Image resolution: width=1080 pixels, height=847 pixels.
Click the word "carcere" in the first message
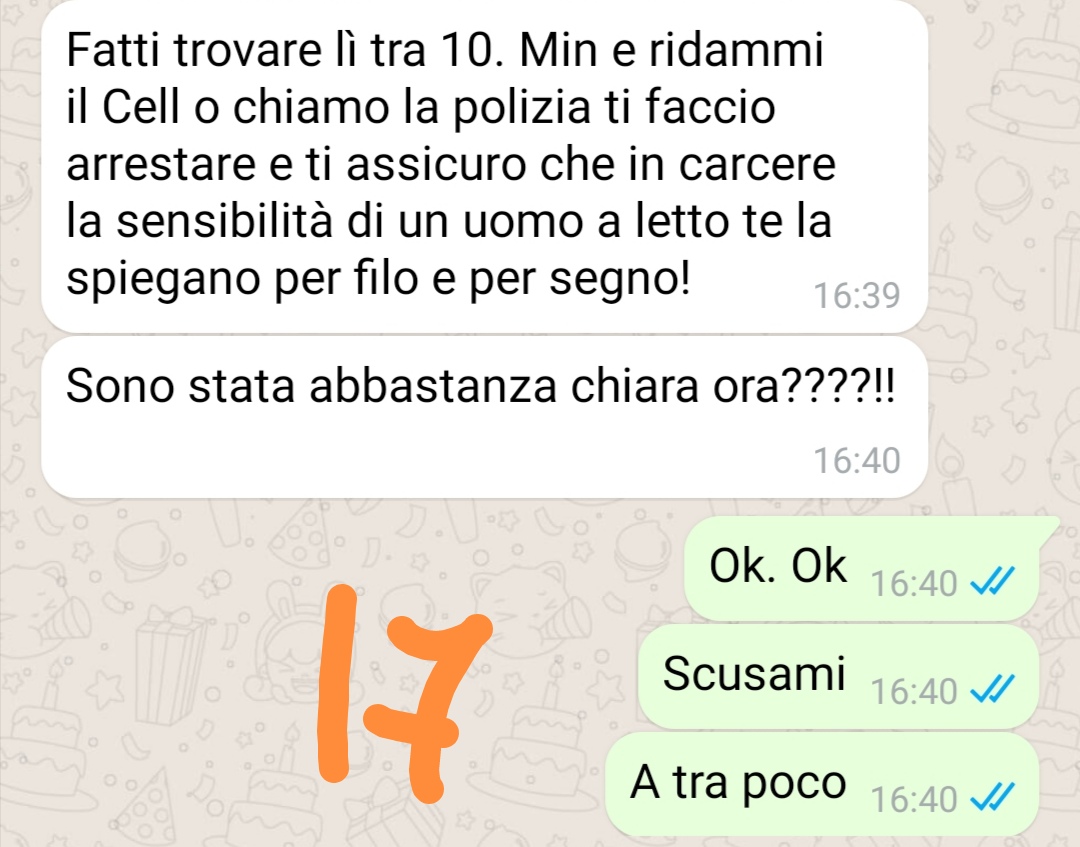pos(757,165)
